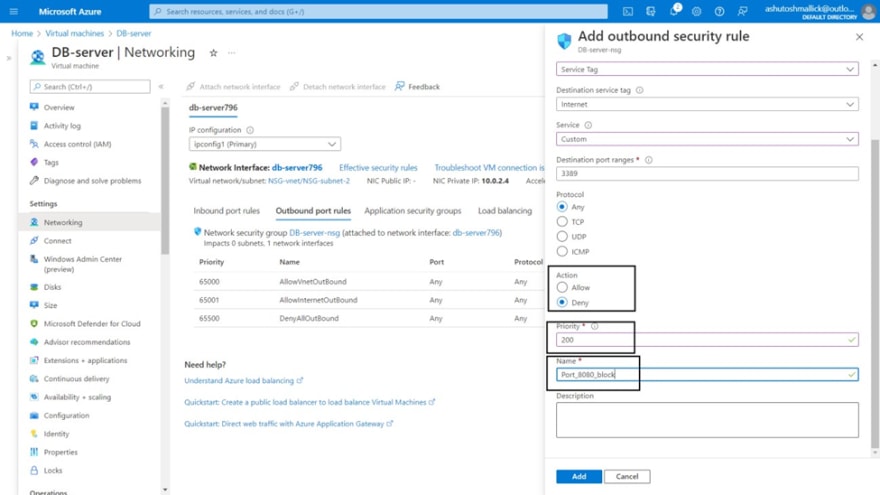Image resolution: width=880 pixels, height=495 pixels.
Task: Select the AllowInternetOutBound rule row
Action: coord(369,300)
